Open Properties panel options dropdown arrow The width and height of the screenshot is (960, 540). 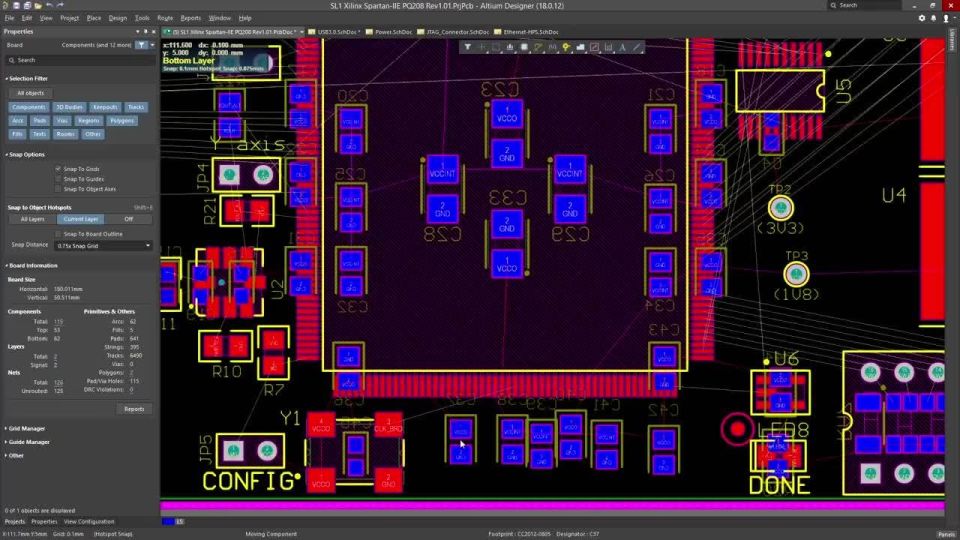[137, 31]
